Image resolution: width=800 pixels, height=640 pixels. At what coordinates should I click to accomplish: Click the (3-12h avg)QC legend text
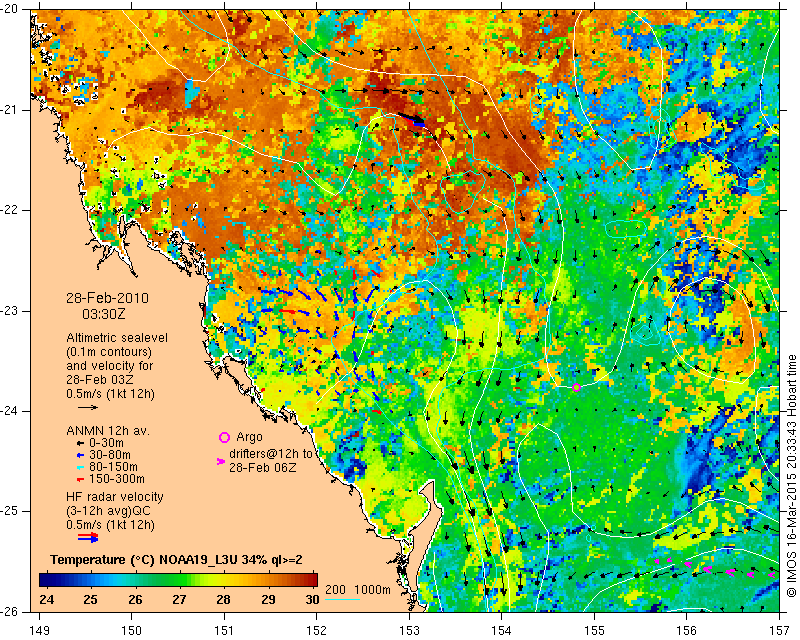(108, 510)
